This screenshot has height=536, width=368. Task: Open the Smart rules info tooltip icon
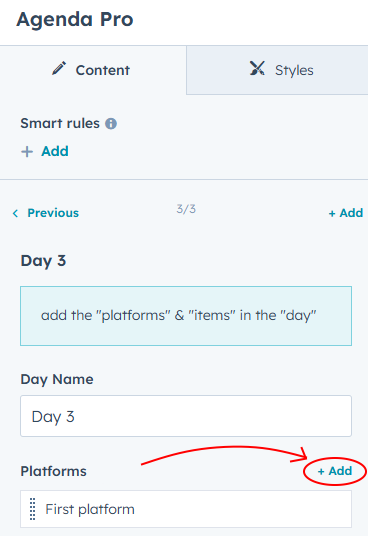click(x=111, y=123)
